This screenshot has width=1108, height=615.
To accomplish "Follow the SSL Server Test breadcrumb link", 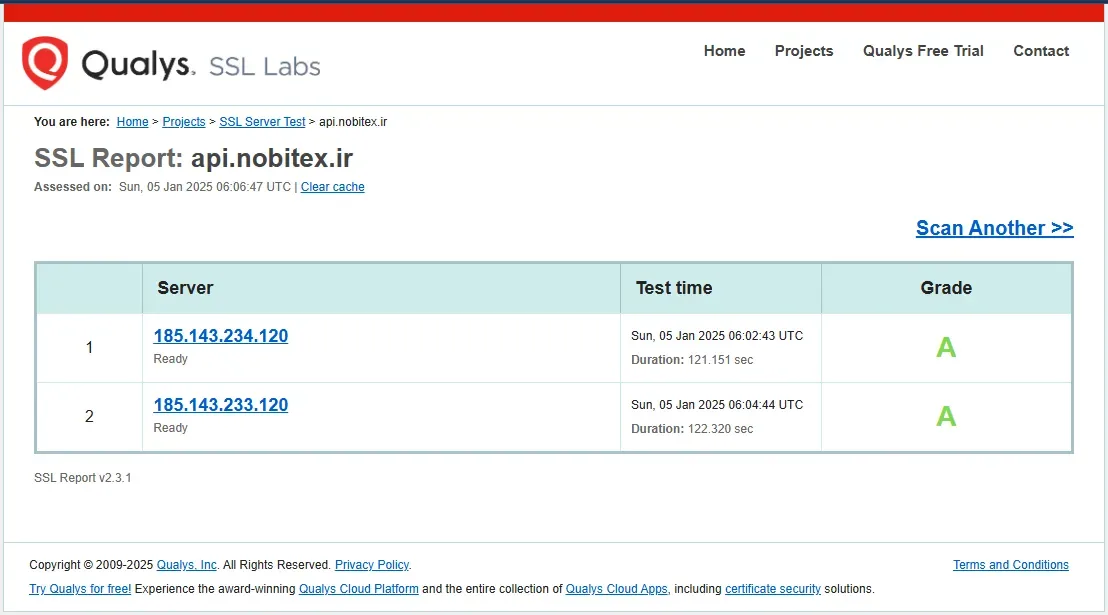I will click(262, 122).
